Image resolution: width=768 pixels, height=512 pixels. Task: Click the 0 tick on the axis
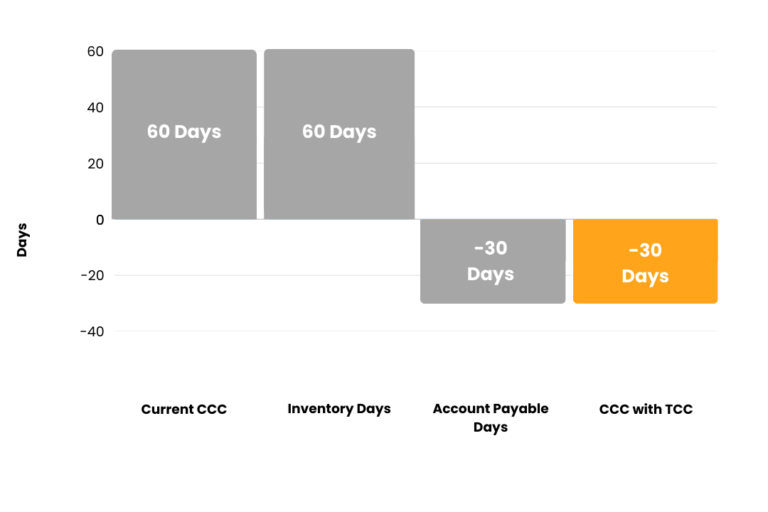coord(100,220)
